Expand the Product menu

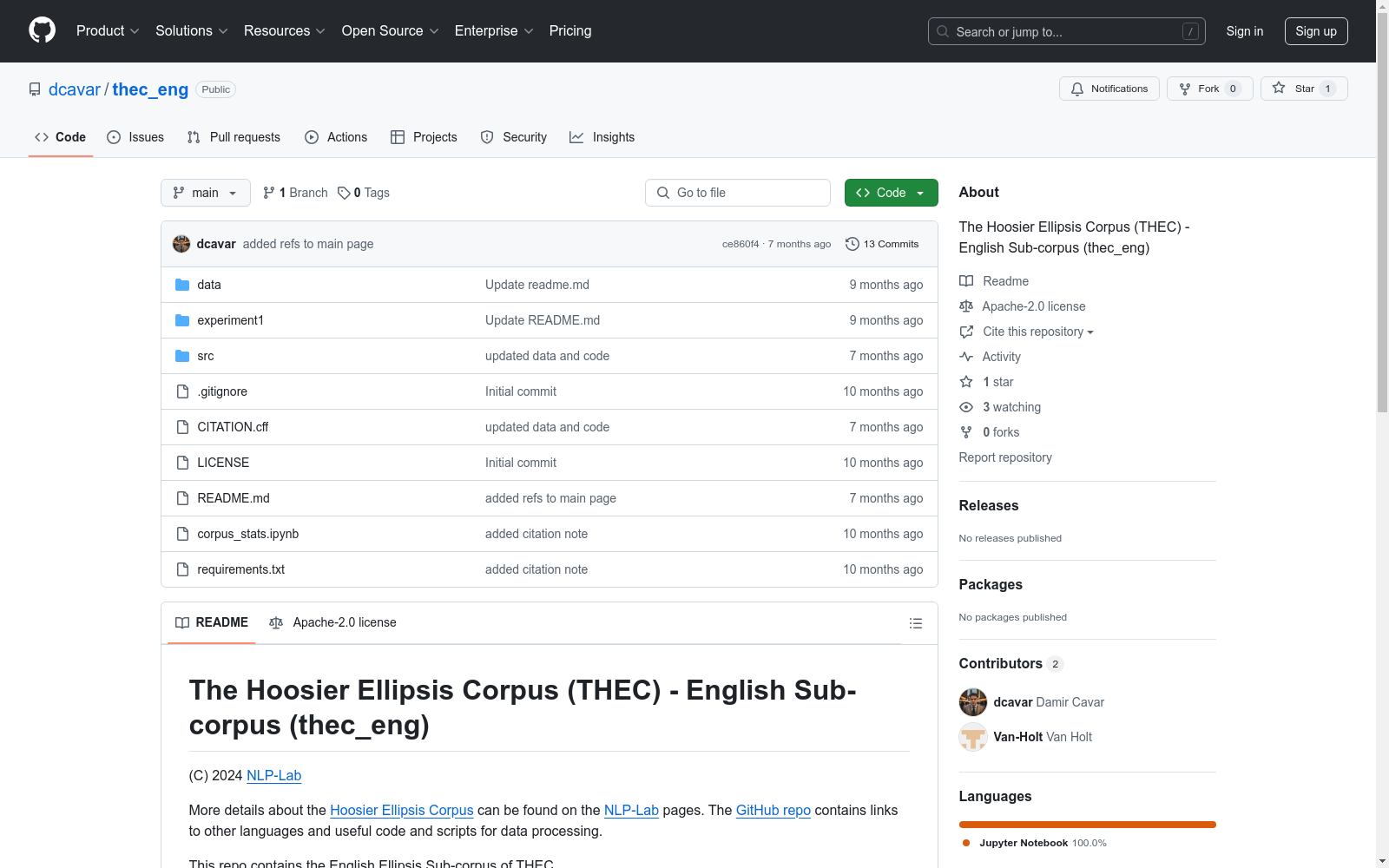click(x=108, y=31)
